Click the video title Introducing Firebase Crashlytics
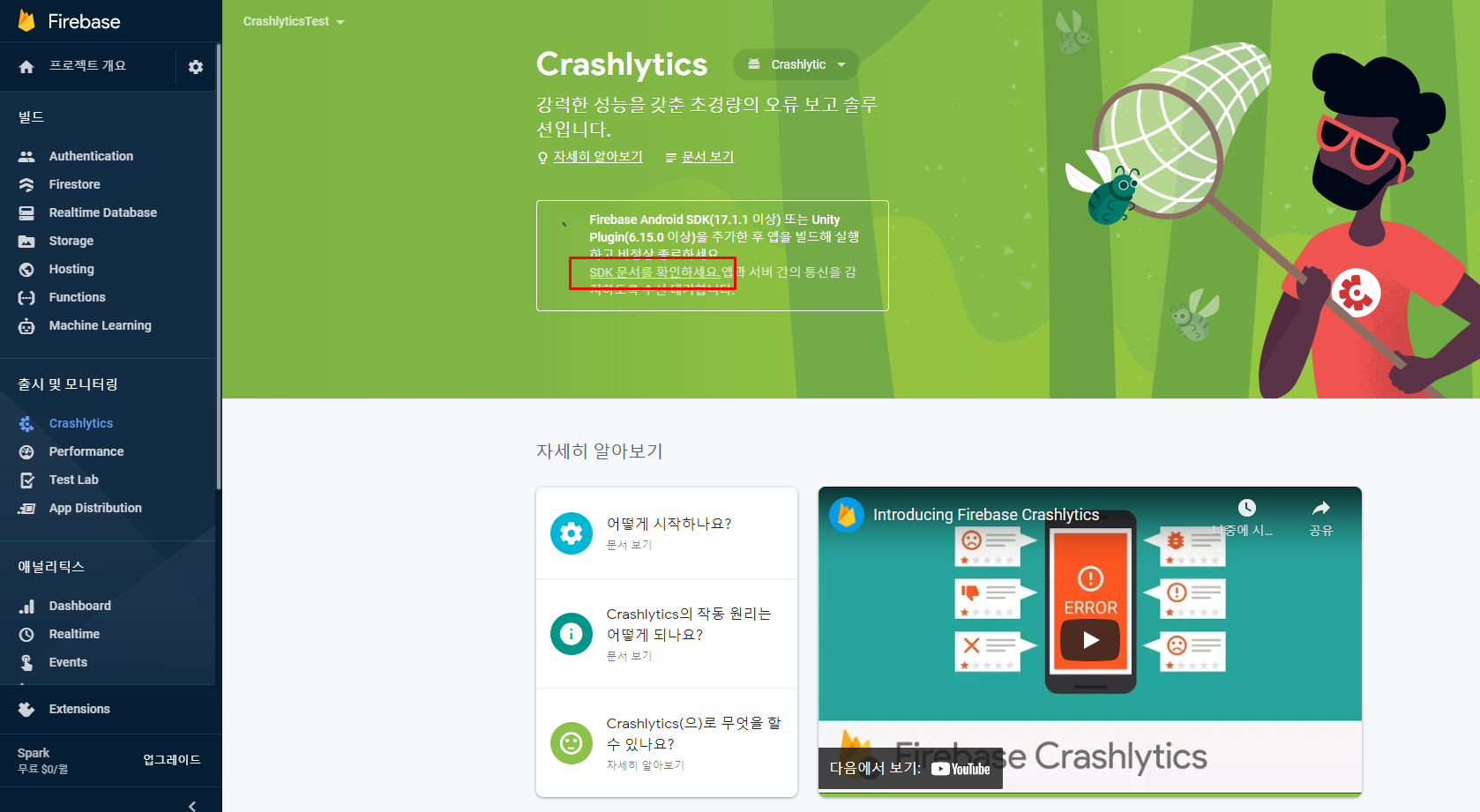 (986, 515)
